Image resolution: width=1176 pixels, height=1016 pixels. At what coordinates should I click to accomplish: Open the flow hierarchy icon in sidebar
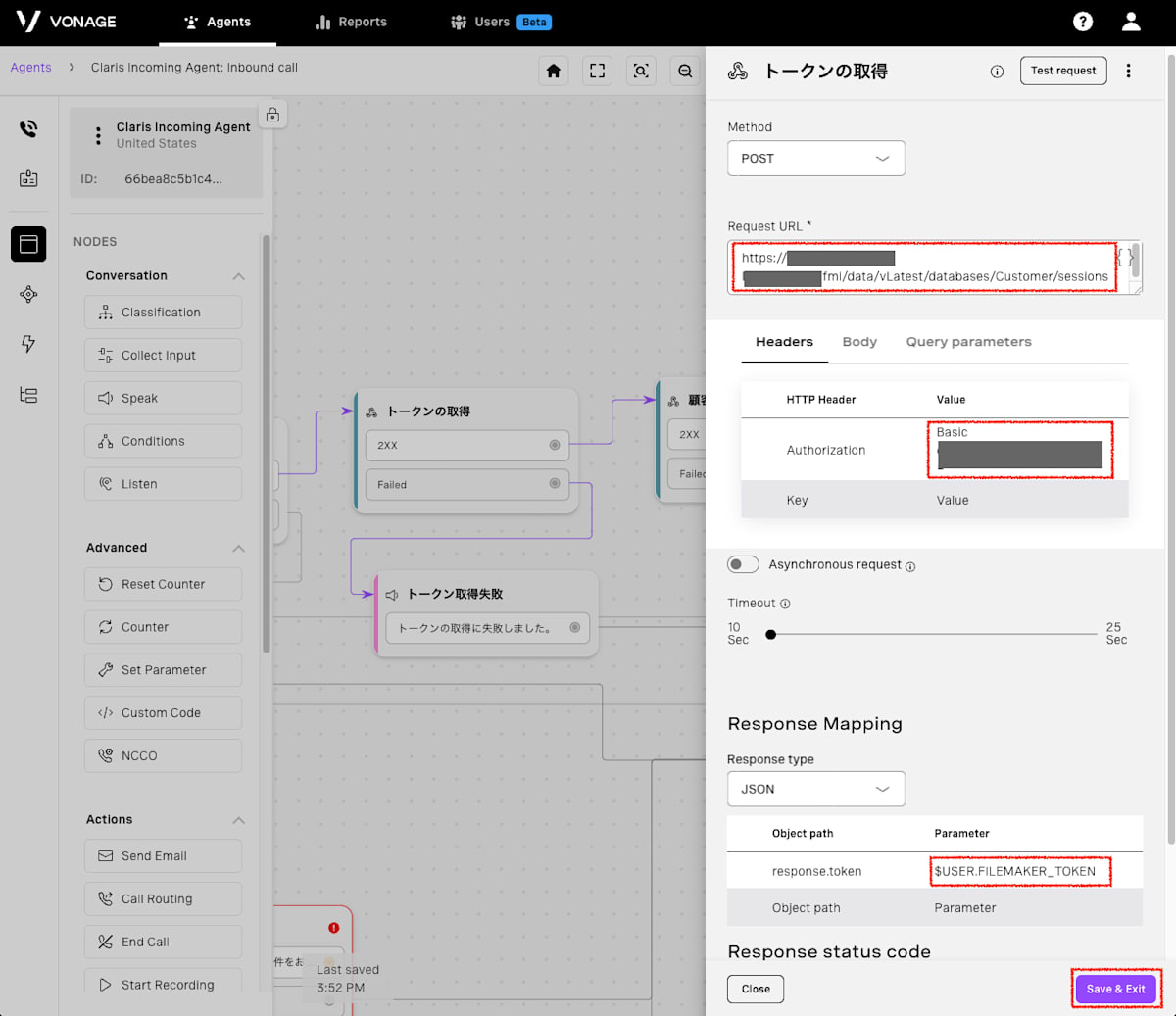pos(28,395)
